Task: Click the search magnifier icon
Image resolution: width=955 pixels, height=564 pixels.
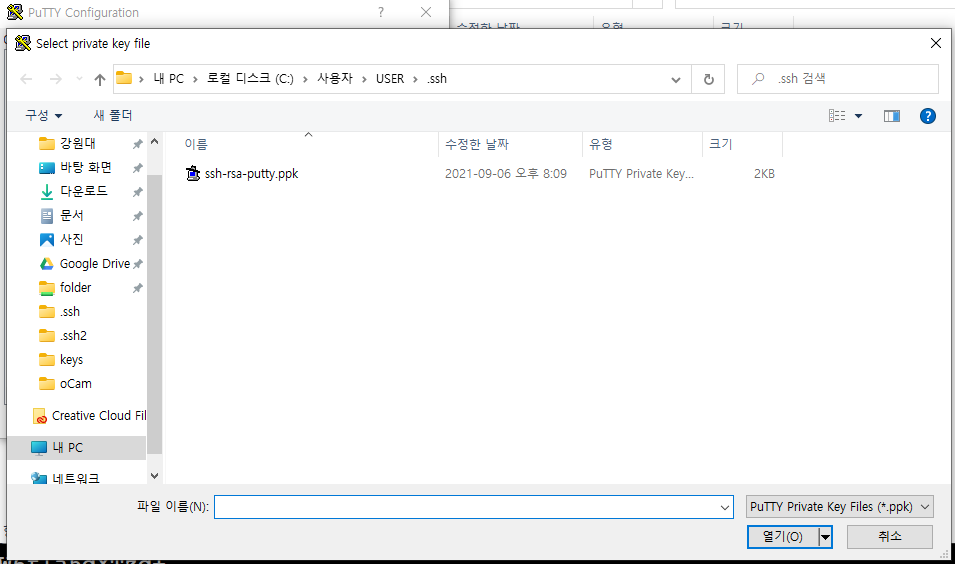Action: point(758,79)
